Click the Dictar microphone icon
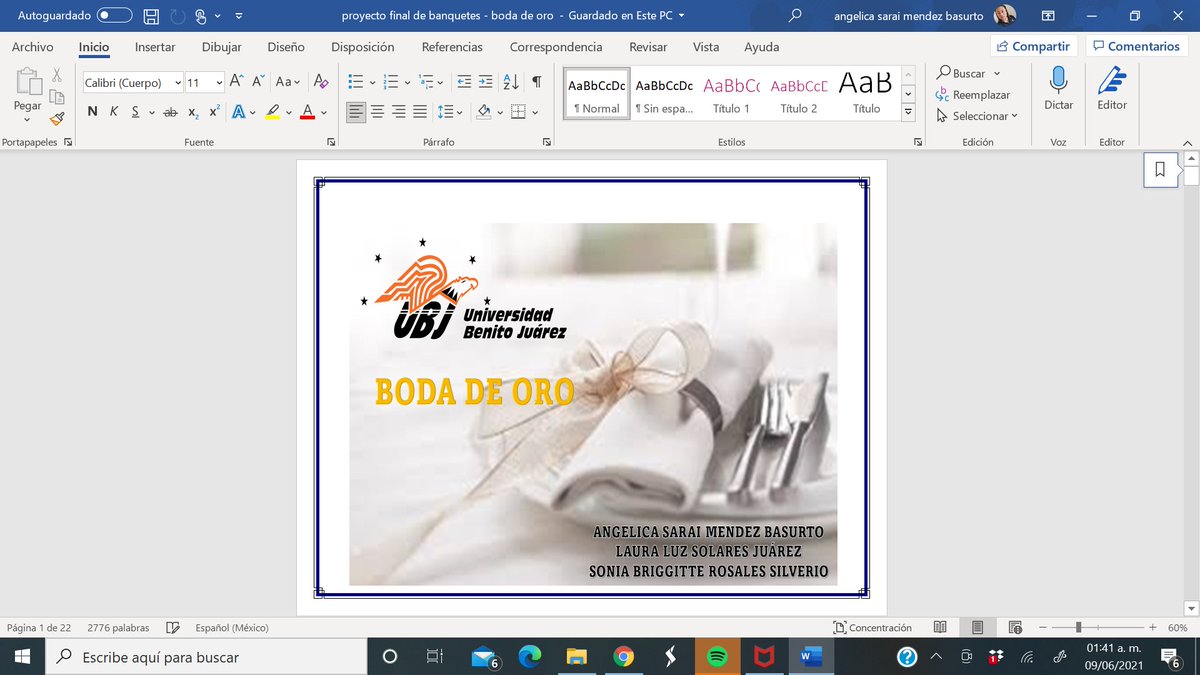Screen dimensions: 1200x675 (x=1058, y=80)
